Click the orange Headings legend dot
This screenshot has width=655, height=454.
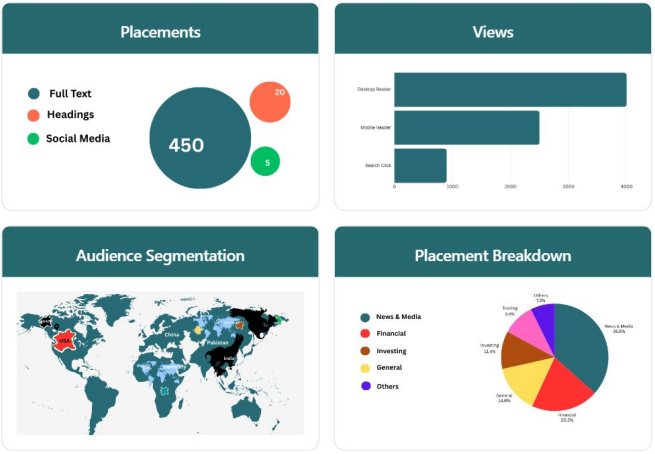pyautogui.click(x=34, y=115)
